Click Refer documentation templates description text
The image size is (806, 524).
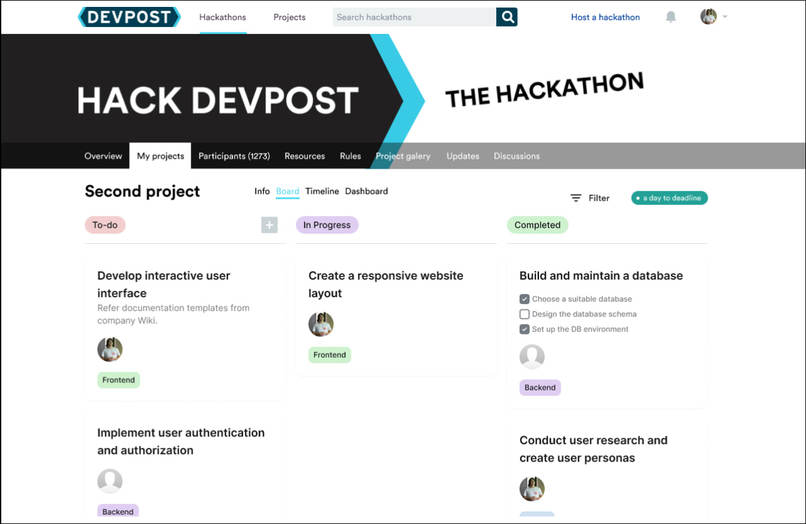tap(173, 314)
